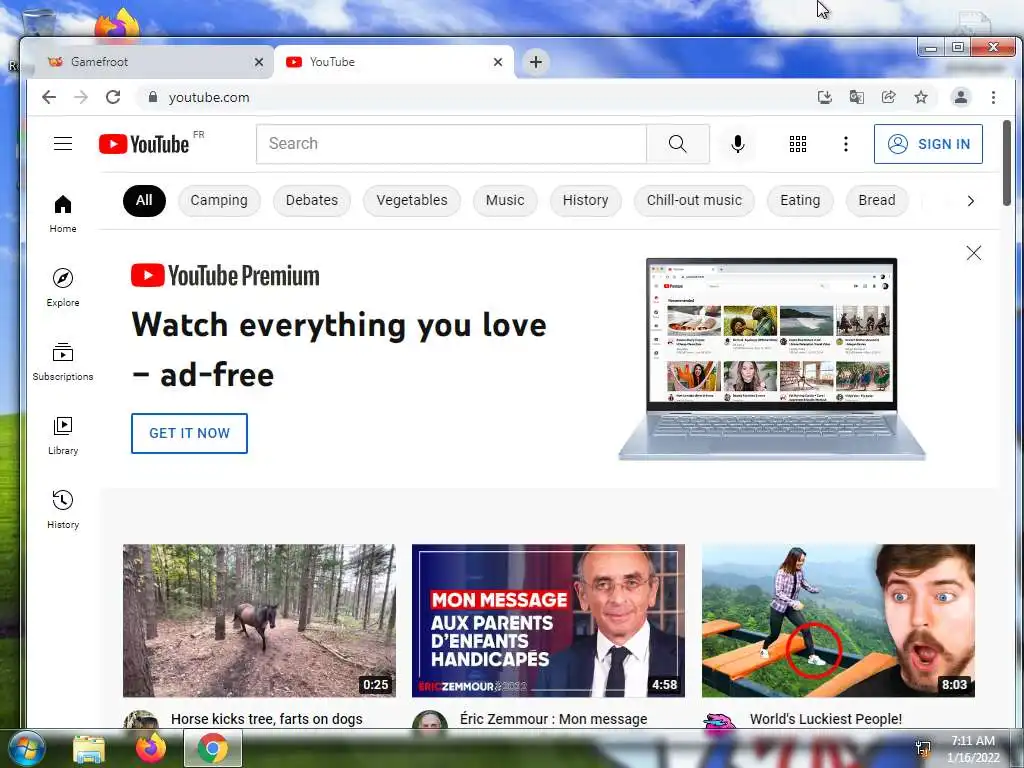The image size is (1024, 768).
Task: Go back in Chrome
Action: coord(49,97)
